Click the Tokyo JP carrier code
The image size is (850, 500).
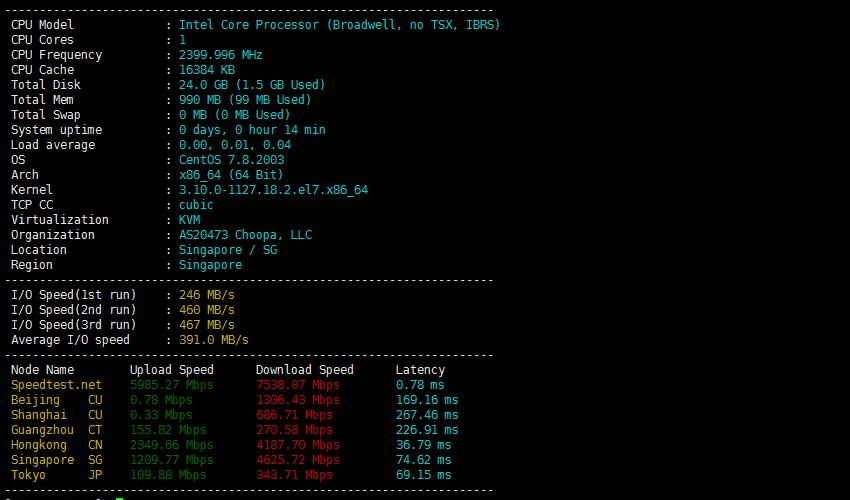pyautogui.click(x=95, y=475)
